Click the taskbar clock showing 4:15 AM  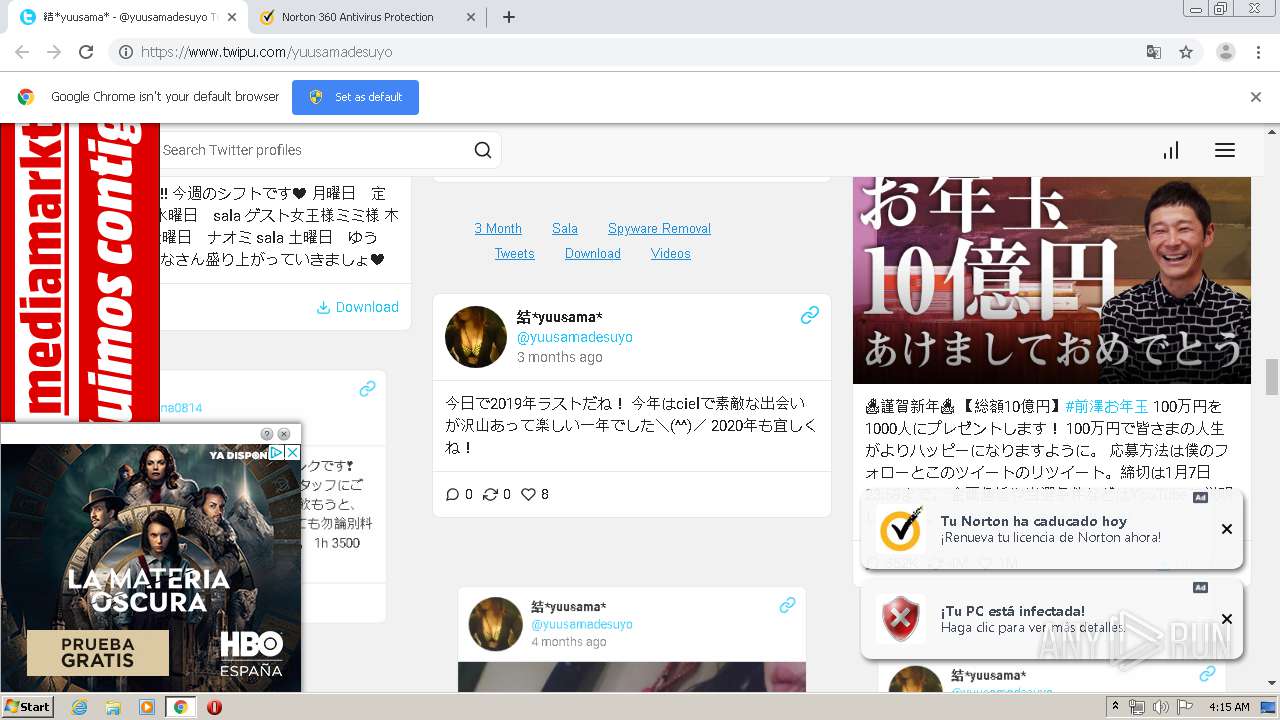pyautogui.click(x=1229, y=707)
